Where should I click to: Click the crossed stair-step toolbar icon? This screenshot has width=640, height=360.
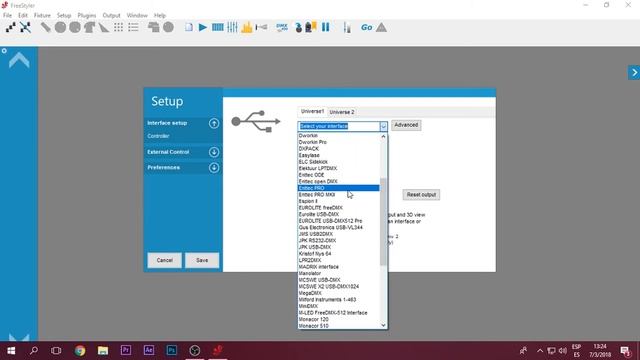pos(25,27)
